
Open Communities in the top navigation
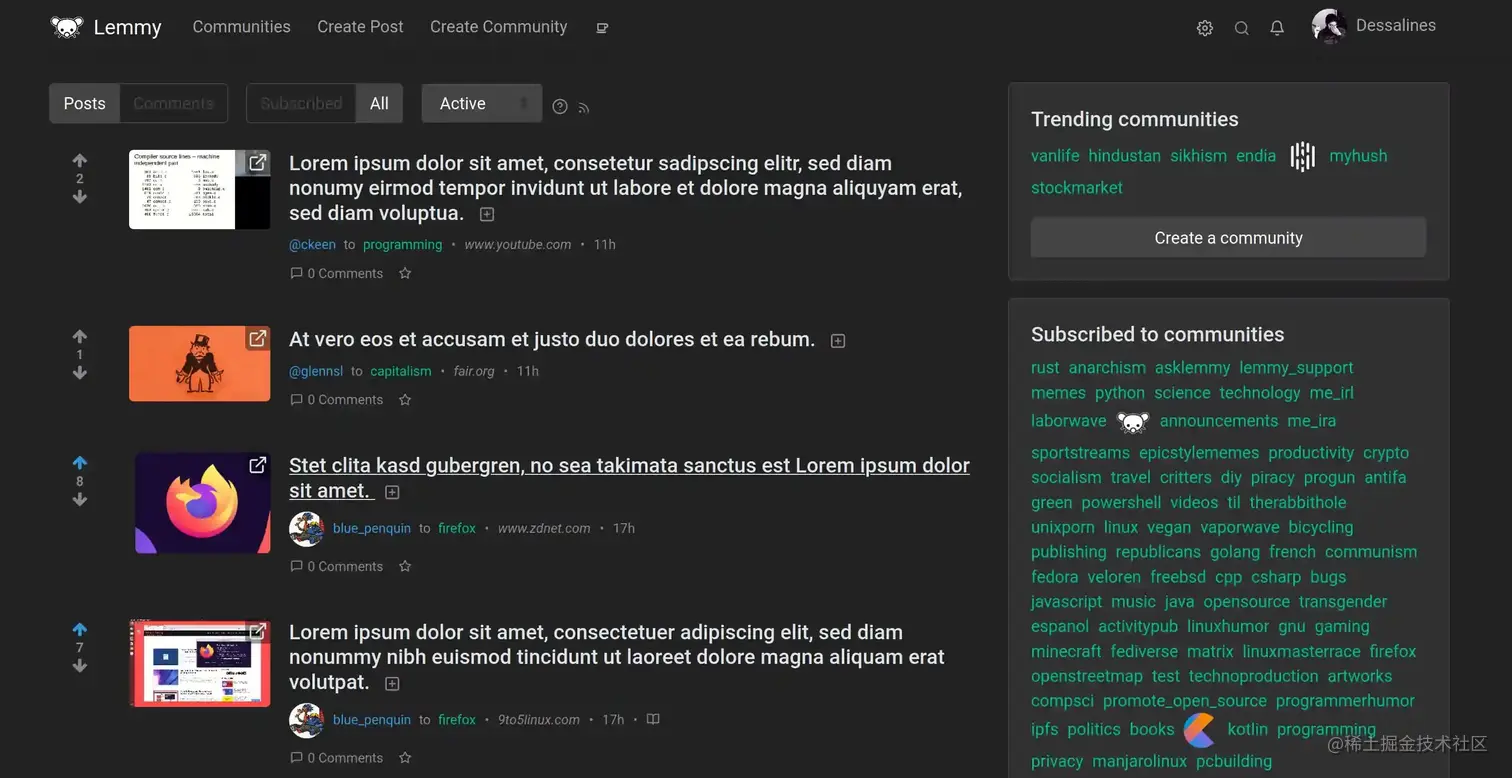pos(241,27)
